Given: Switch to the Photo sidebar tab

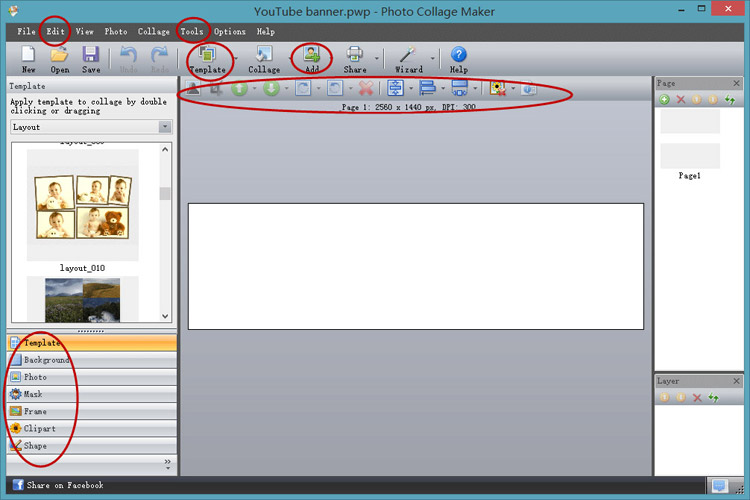Looking at the screenshot, I should click(92, 377).
